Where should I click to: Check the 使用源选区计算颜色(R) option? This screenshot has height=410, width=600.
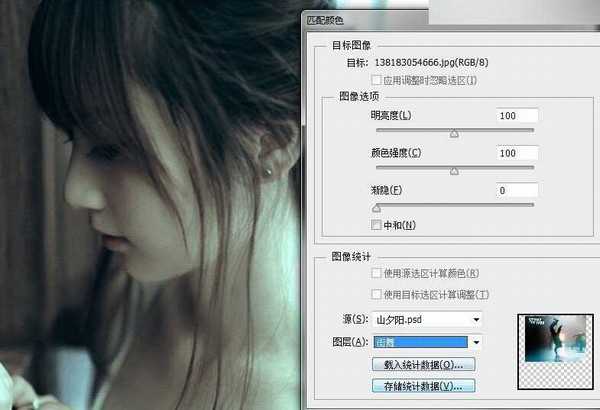[x=376, y=273]
